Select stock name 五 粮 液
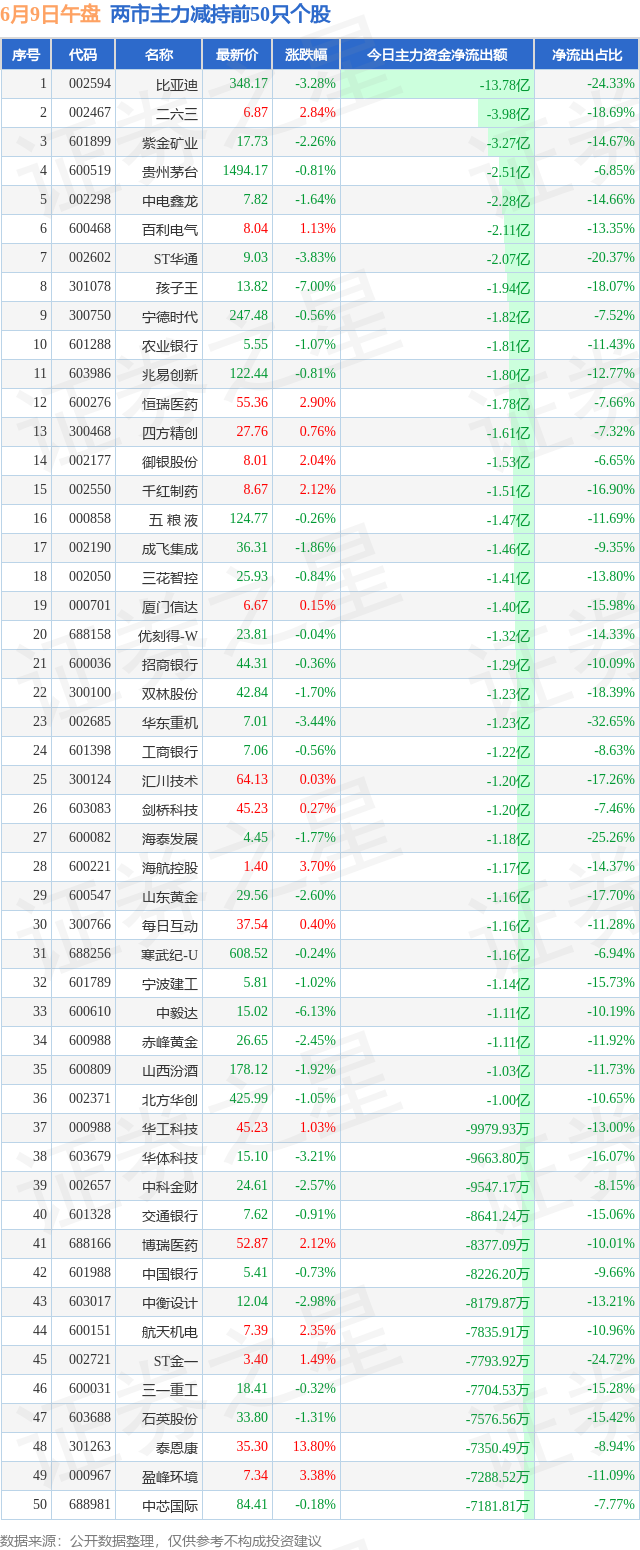640x1550 pixels. (x=173, y=519)
